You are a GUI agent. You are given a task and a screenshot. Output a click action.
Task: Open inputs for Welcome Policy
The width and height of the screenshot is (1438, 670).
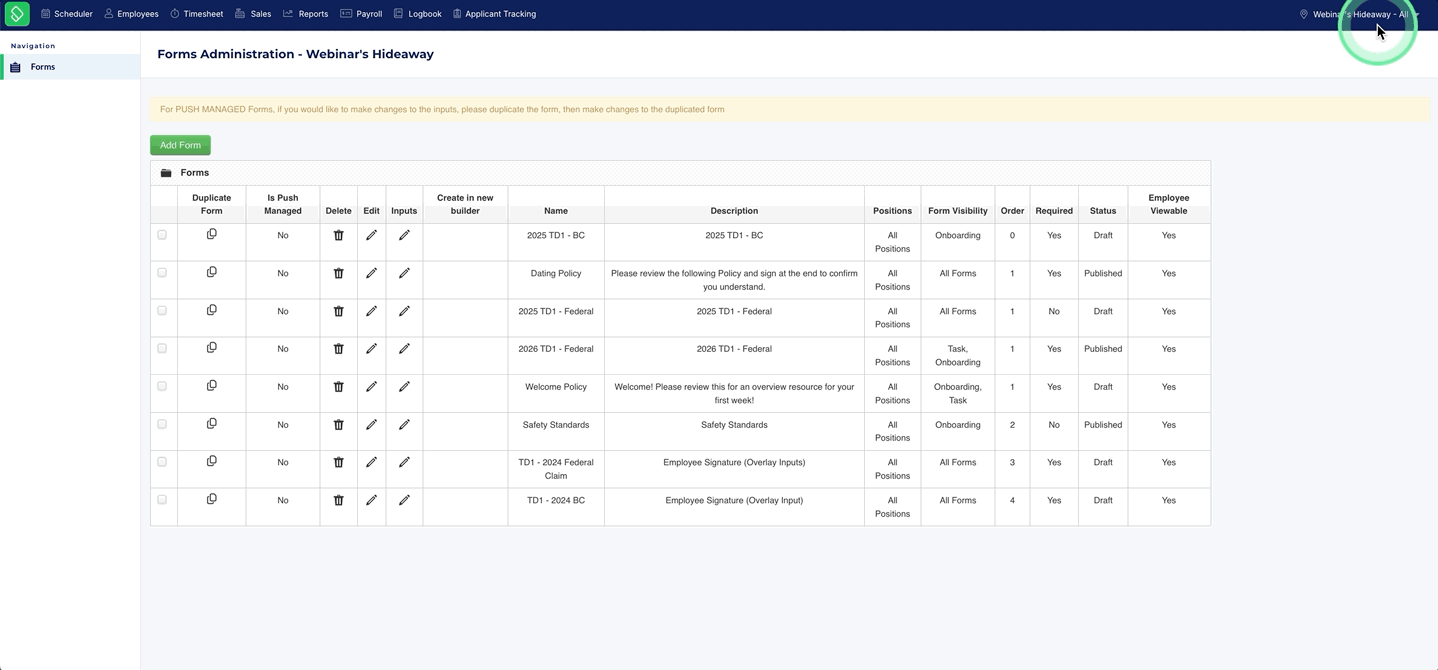[404, 387]
